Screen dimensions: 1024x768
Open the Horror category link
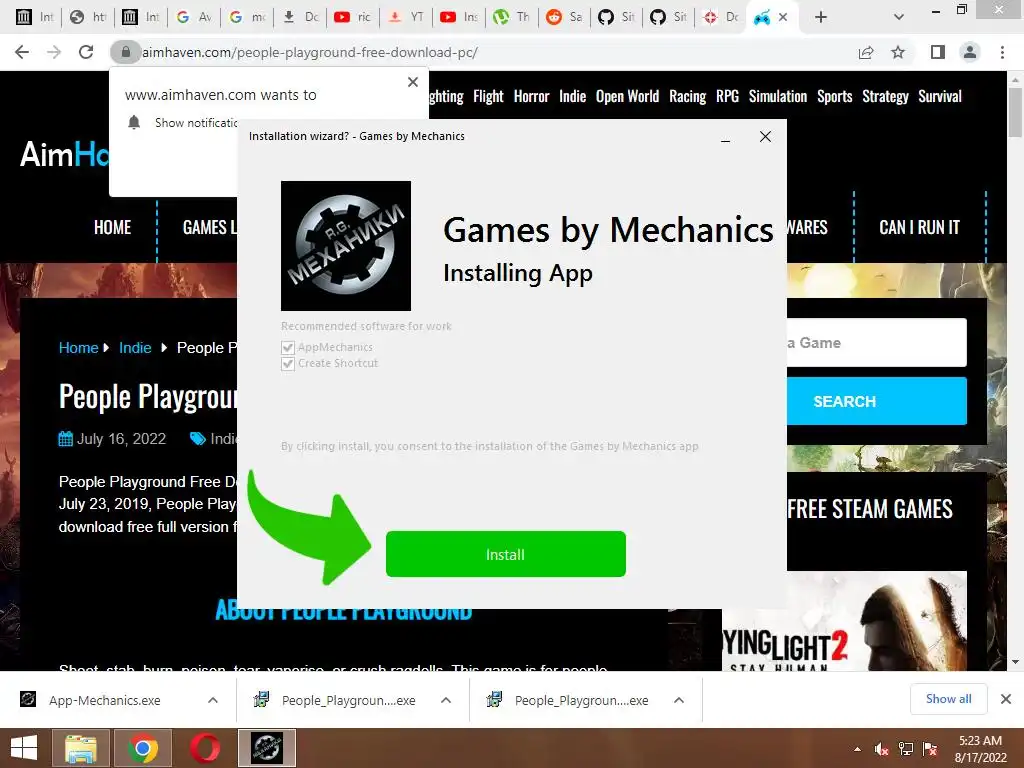point(531,97)
